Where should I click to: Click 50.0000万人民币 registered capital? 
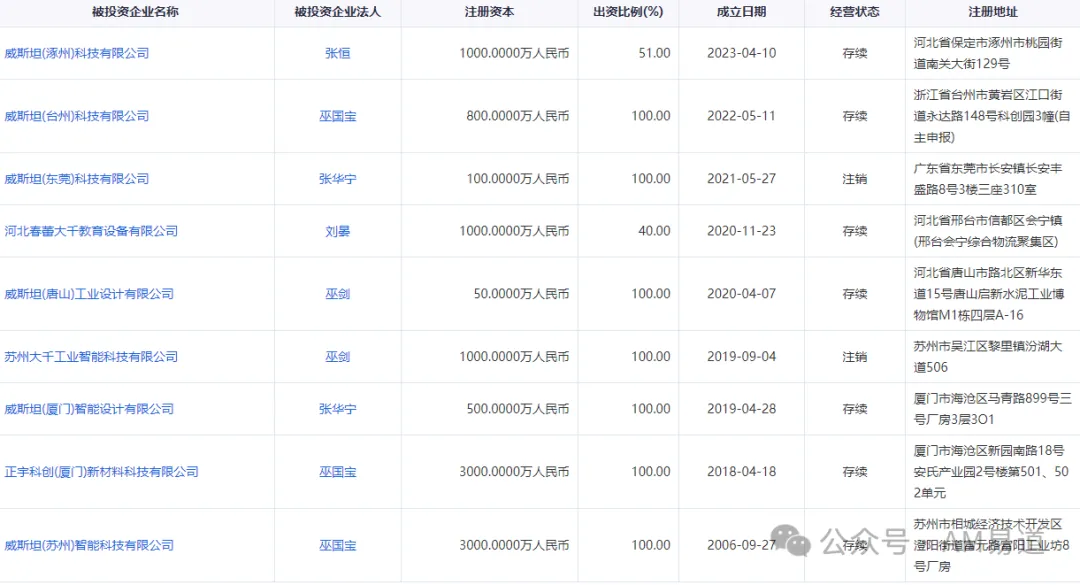click(x=521, y=294)
